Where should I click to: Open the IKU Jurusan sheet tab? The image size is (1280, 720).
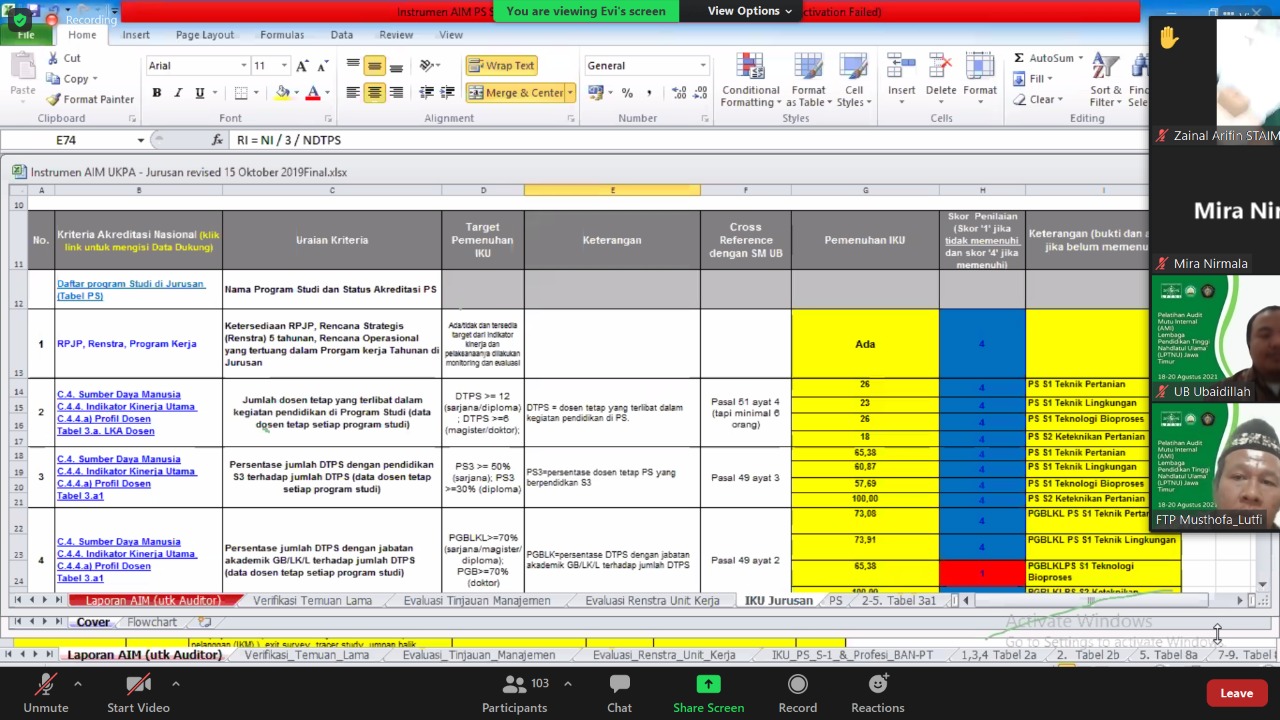coord(779,600)
